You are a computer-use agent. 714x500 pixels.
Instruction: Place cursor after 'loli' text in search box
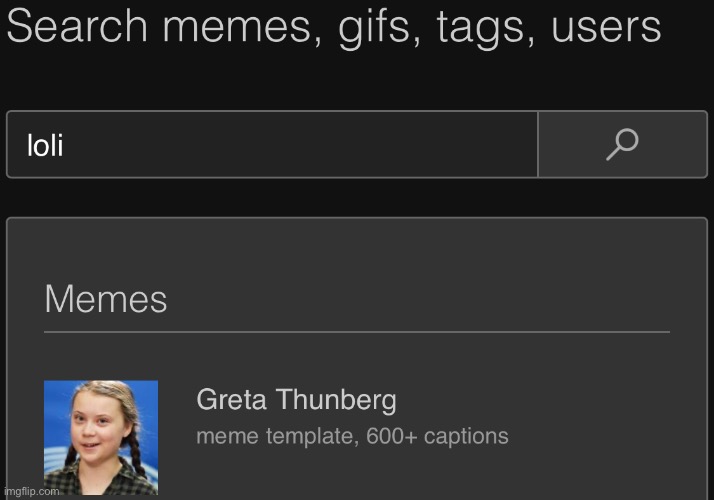point(65,146)
